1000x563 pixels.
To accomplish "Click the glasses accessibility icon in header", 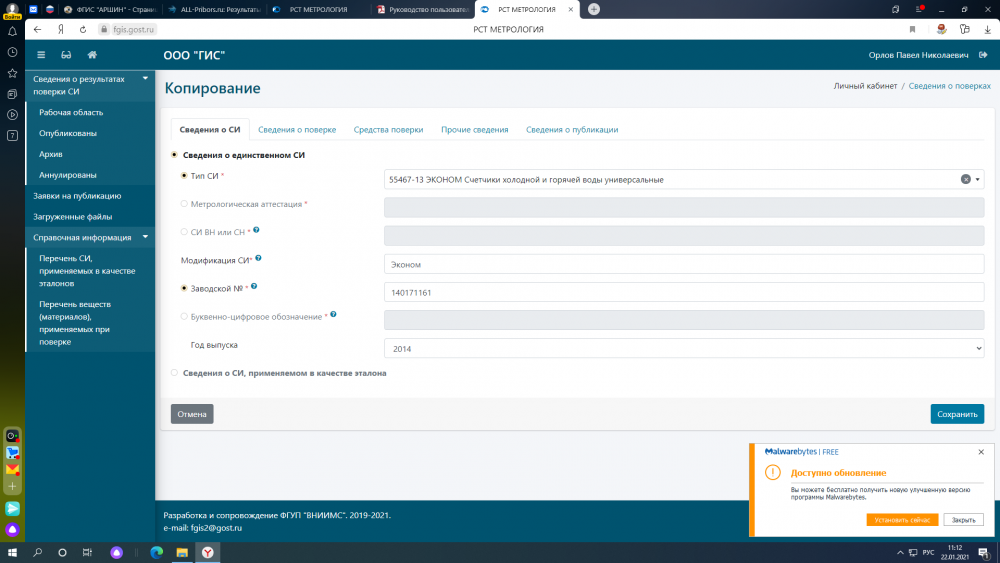I will pos(66,55).
